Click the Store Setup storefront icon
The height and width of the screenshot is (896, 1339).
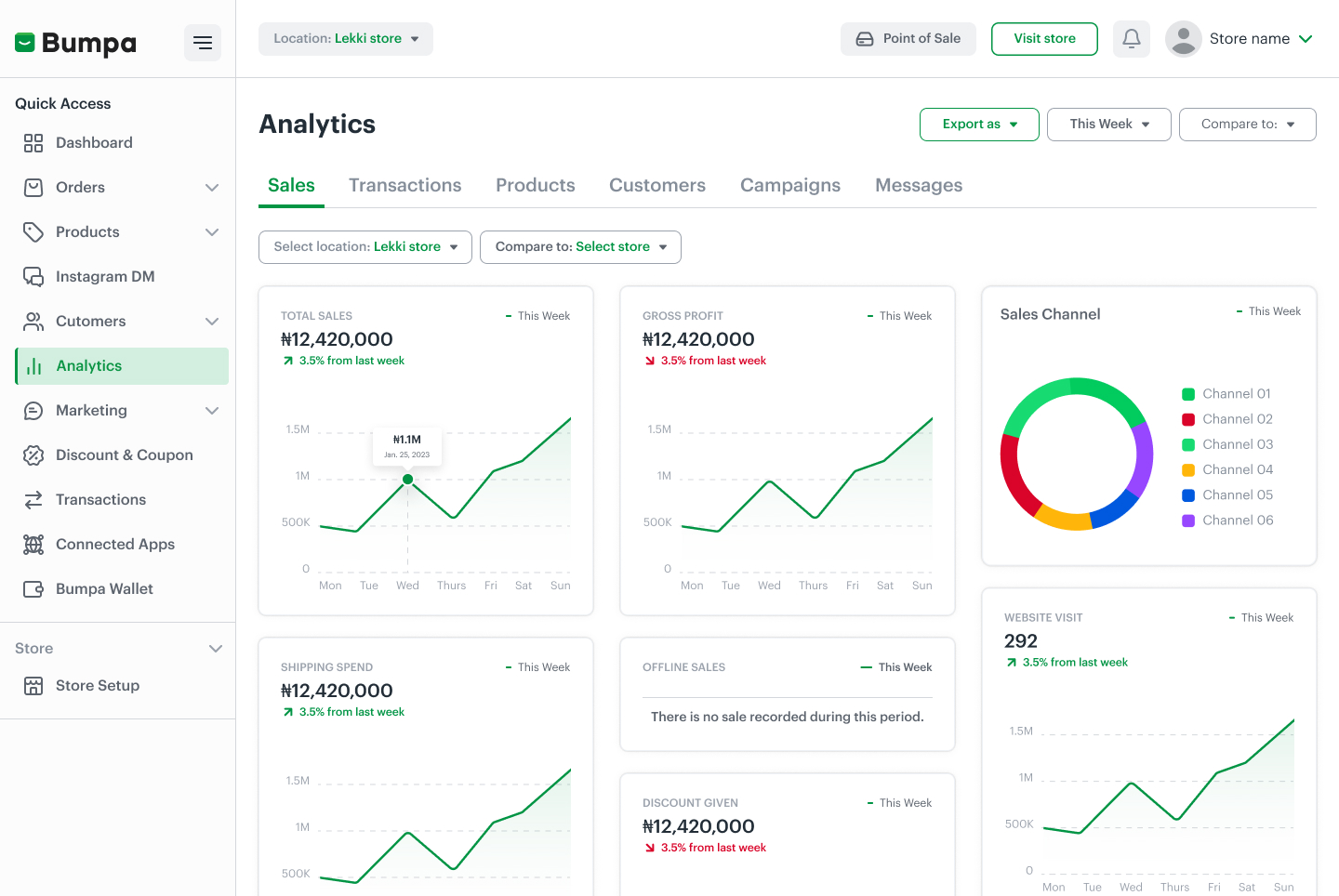[x=33, y=686]
